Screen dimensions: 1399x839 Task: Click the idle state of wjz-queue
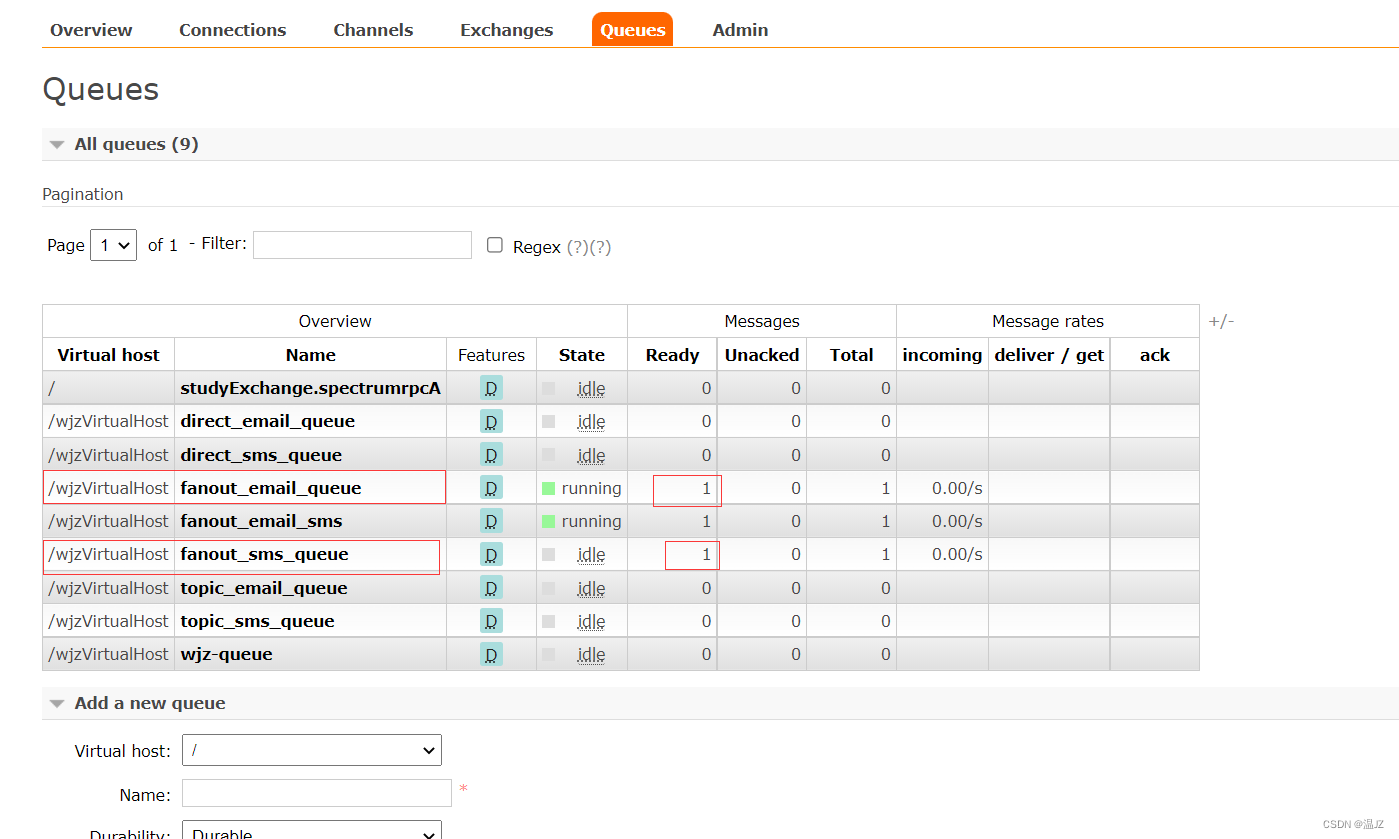click(591, 655)
